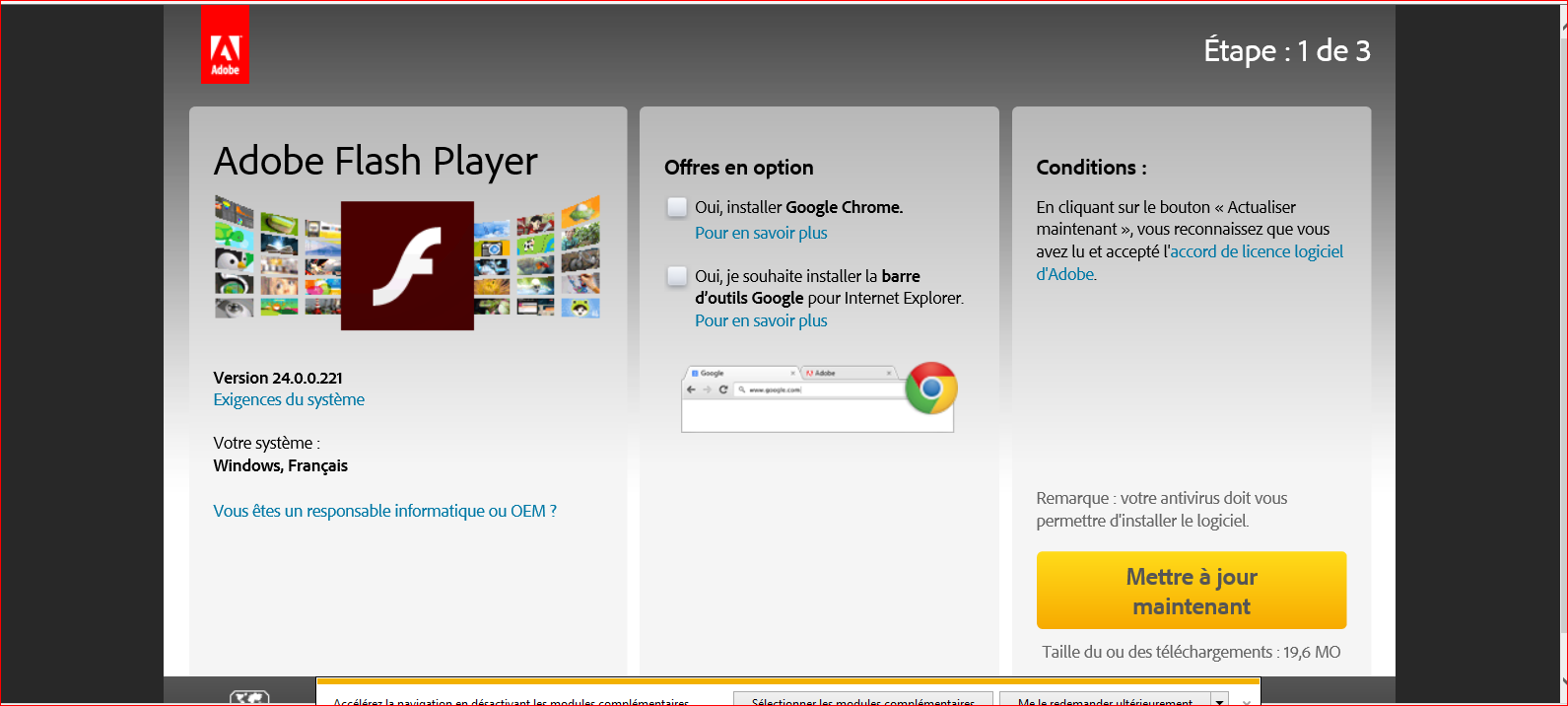Click the Flash Player logo image
Screen dimensions: 1568x706
click(407, 265)
